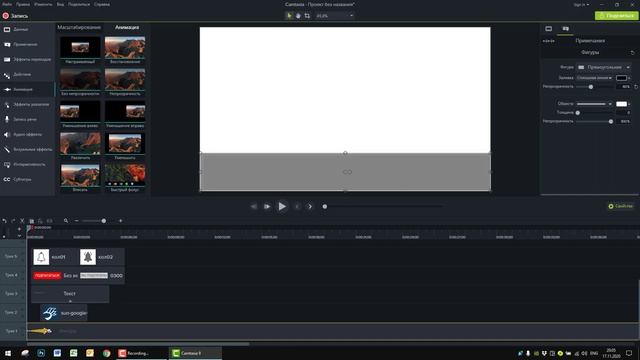Select the Текст clip on track 3
Viewport: 640px width, 360px height.
[x=70, y=293]
